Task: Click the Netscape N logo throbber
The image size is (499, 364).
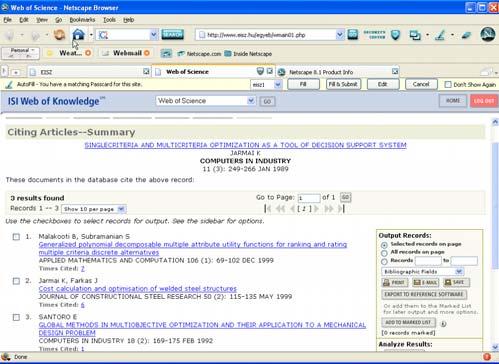Action: pyautogui.click(x=488, y=35)
